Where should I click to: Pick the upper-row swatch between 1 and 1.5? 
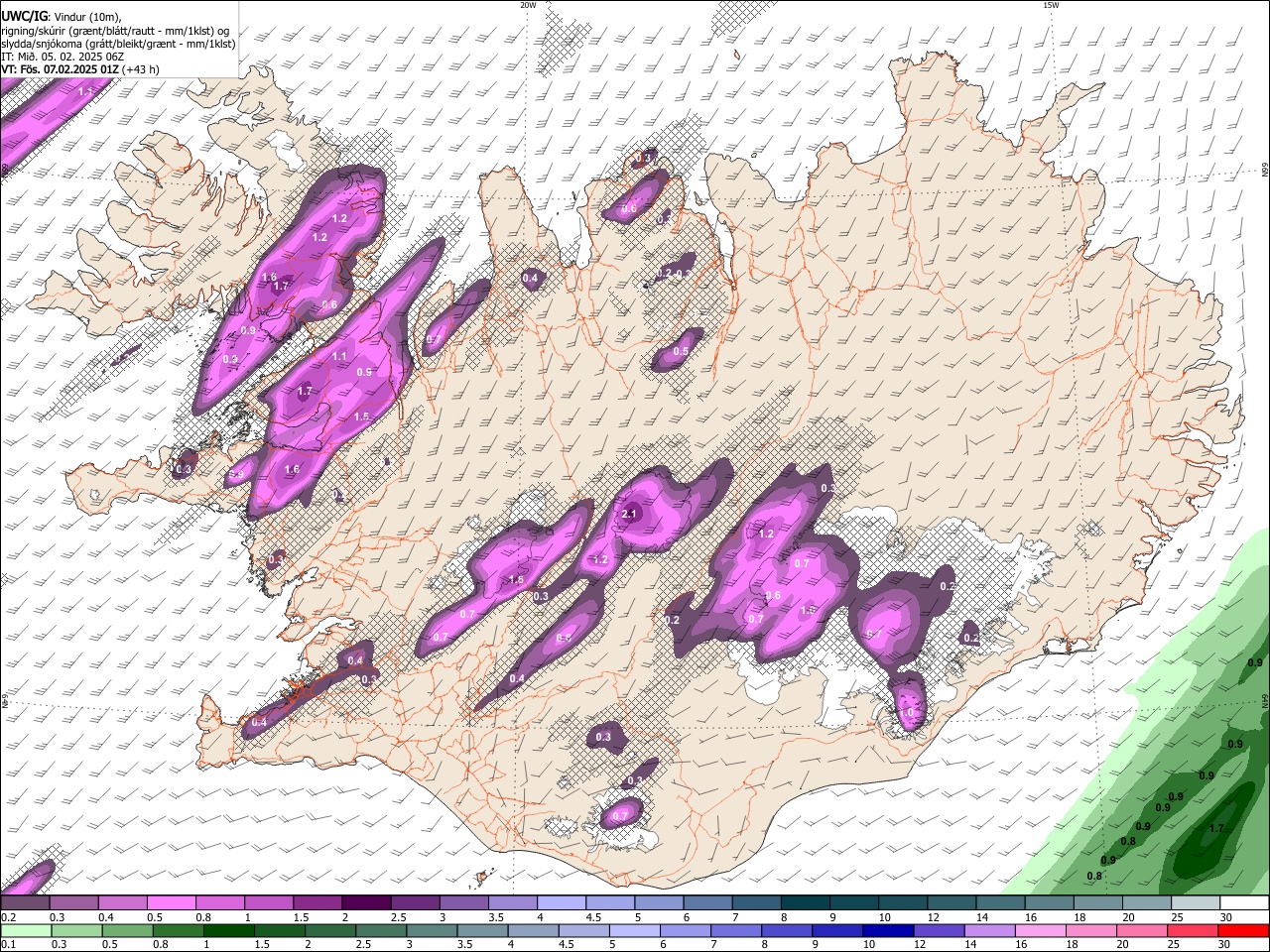pos(268,903)
